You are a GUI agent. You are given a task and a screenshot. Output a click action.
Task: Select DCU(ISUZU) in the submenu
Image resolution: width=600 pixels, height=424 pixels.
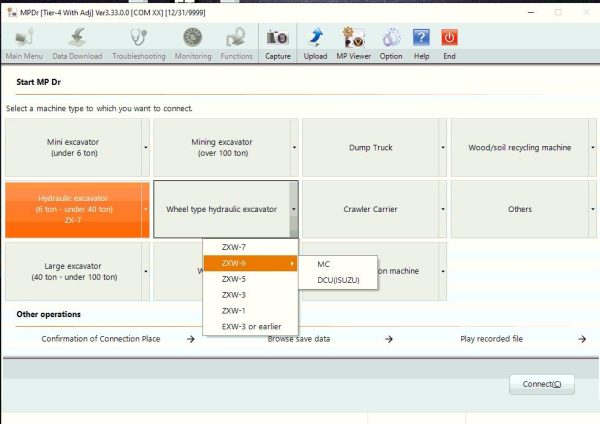click(338, 280)
